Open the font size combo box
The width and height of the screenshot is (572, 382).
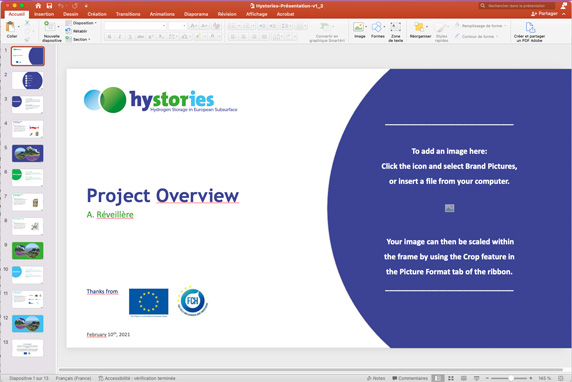coord(177,26)
